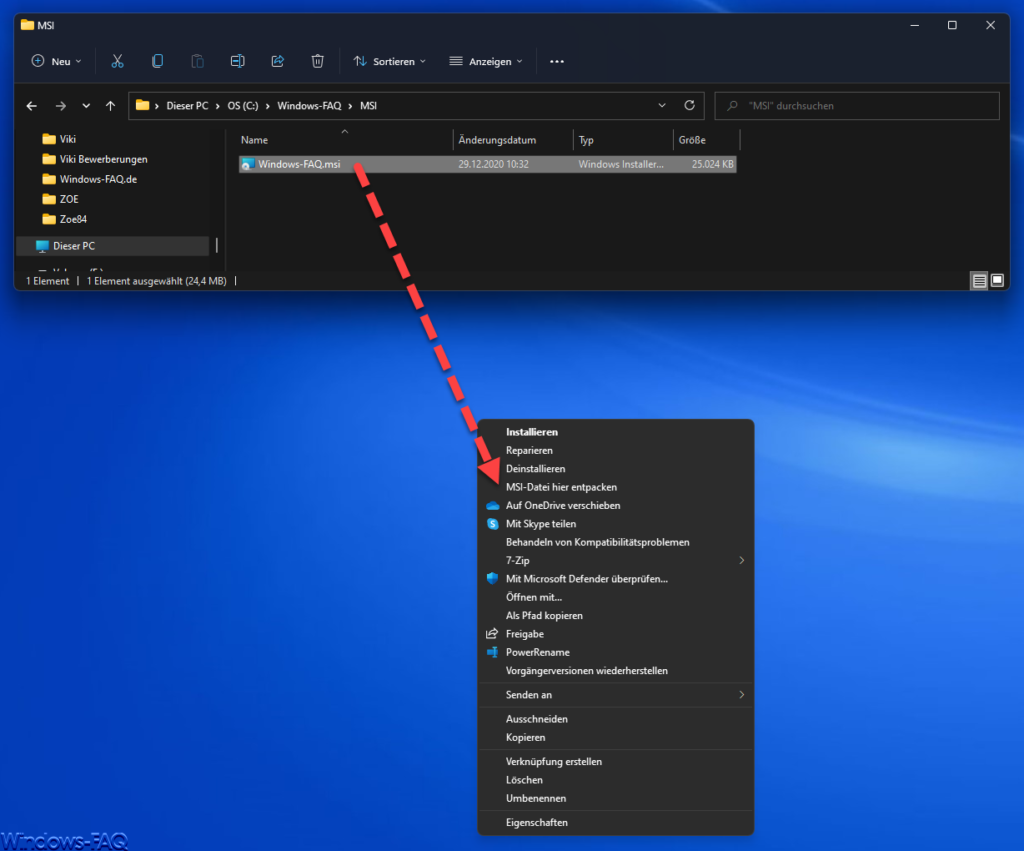
Task: Select Ausschneiden in context menu
Action: pyautogui.click(x=616, y=719)
